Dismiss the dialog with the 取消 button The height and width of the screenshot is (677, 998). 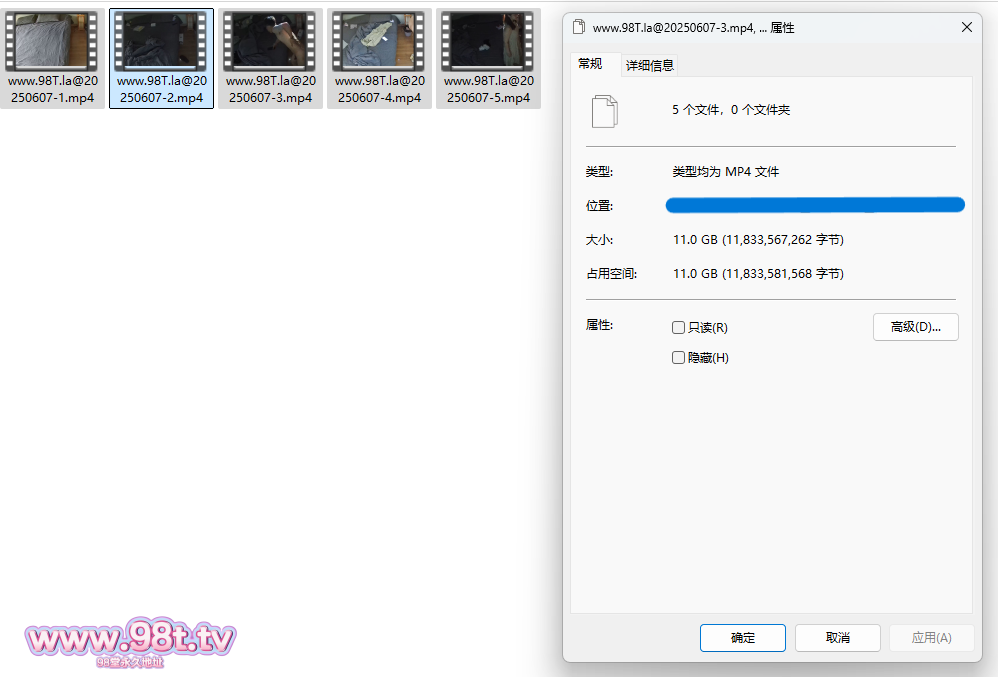point(837,638)
